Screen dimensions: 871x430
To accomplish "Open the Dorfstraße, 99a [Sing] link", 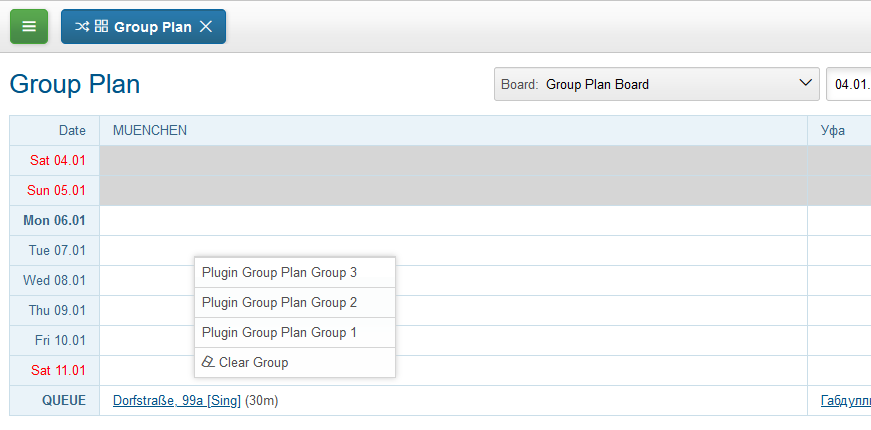I will click(x=176, y=401).
